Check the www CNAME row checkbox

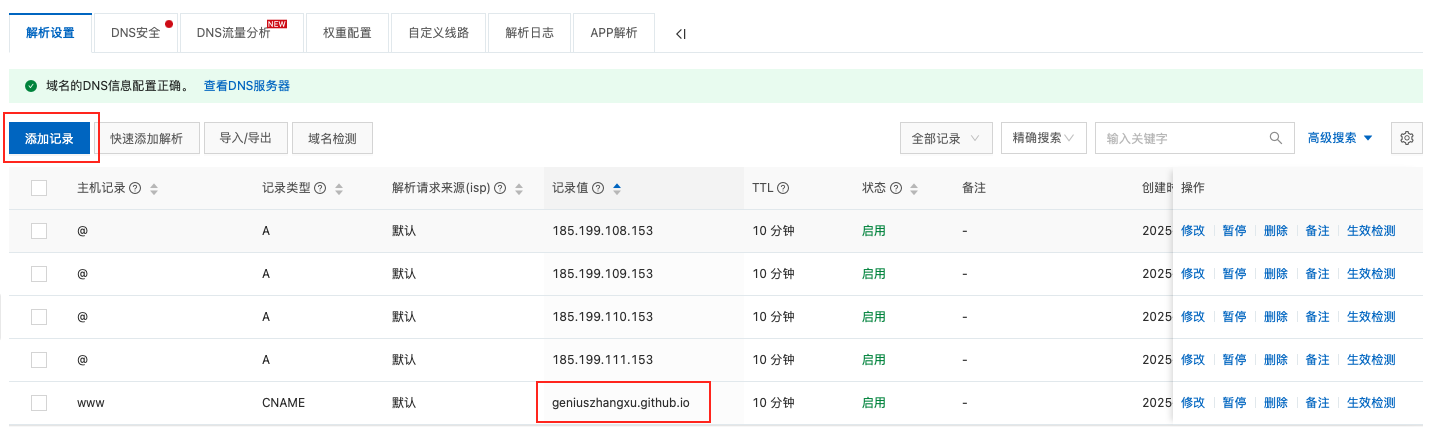[x=39, y=403]
